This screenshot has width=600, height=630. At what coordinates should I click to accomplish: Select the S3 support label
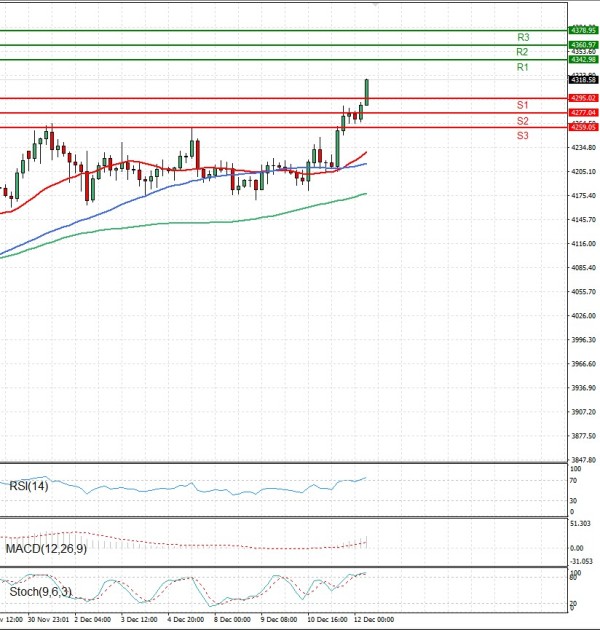point(523,135)
